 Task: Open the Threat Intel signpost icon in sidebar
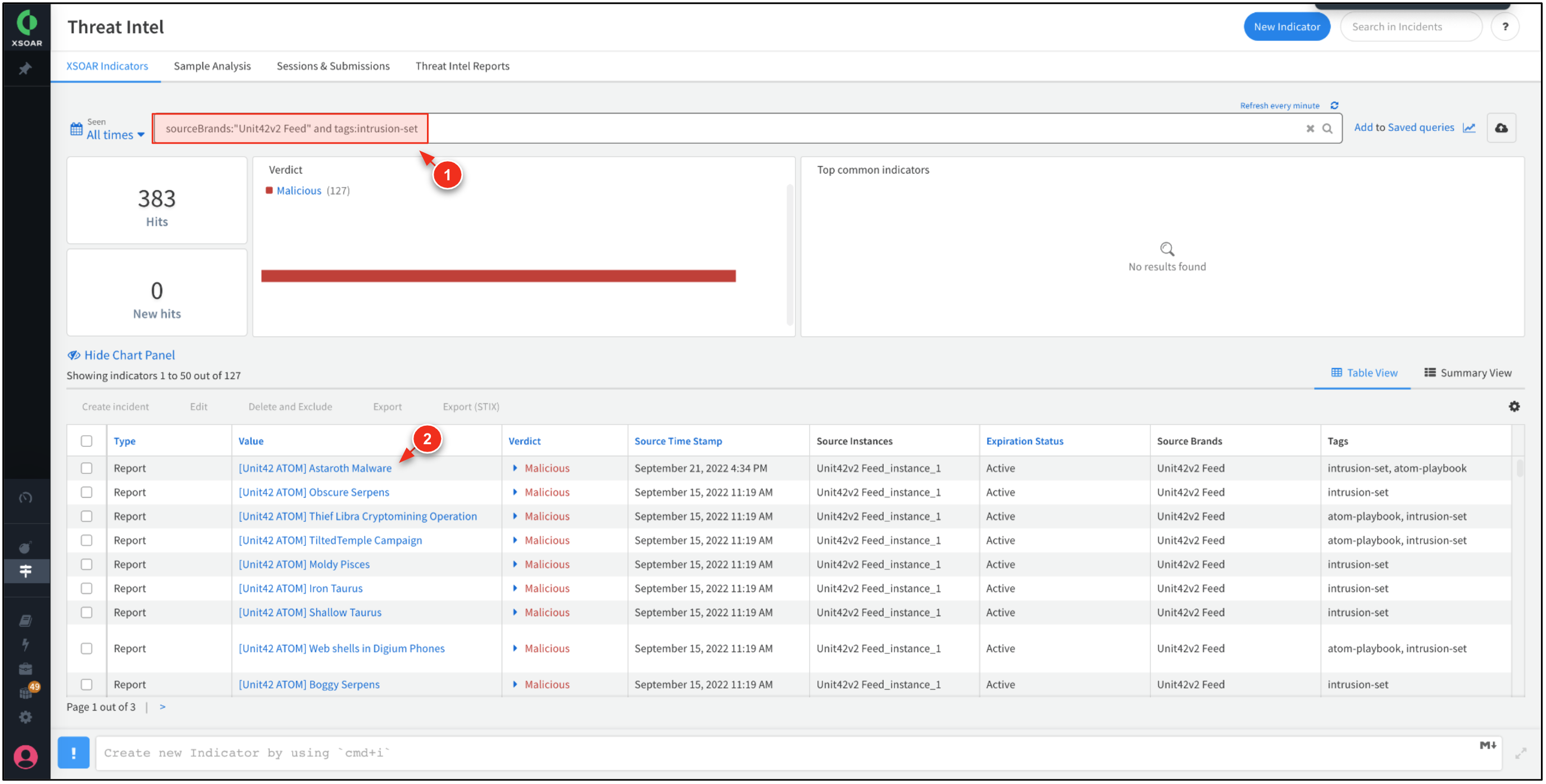point(25,571)
